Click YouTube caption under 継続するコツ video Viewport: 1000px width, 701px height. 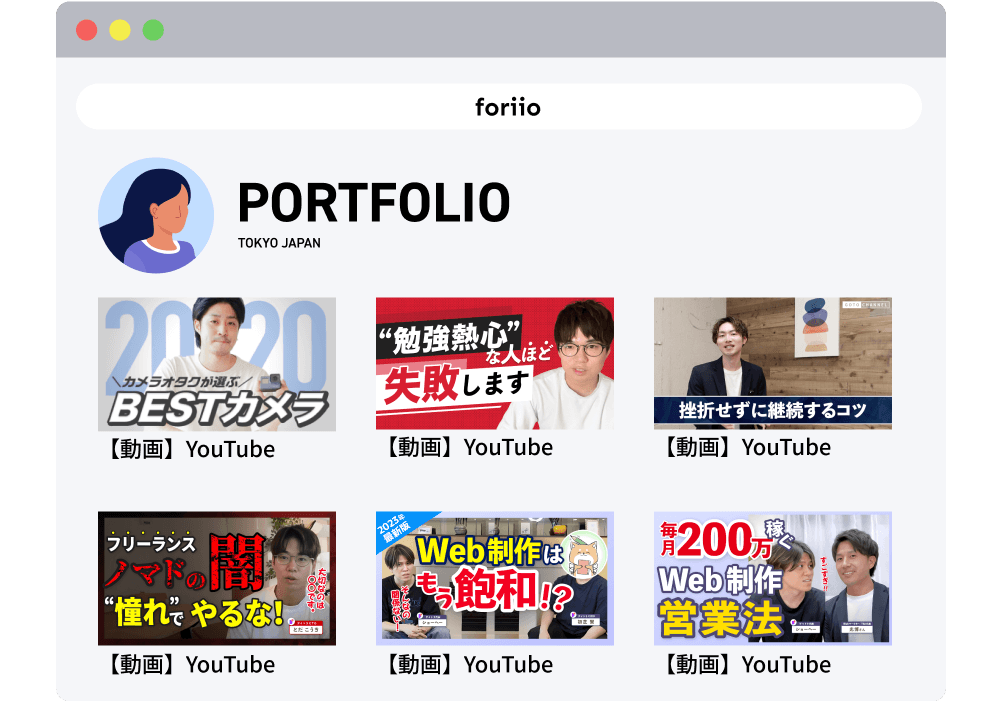(x=744, y=447)
